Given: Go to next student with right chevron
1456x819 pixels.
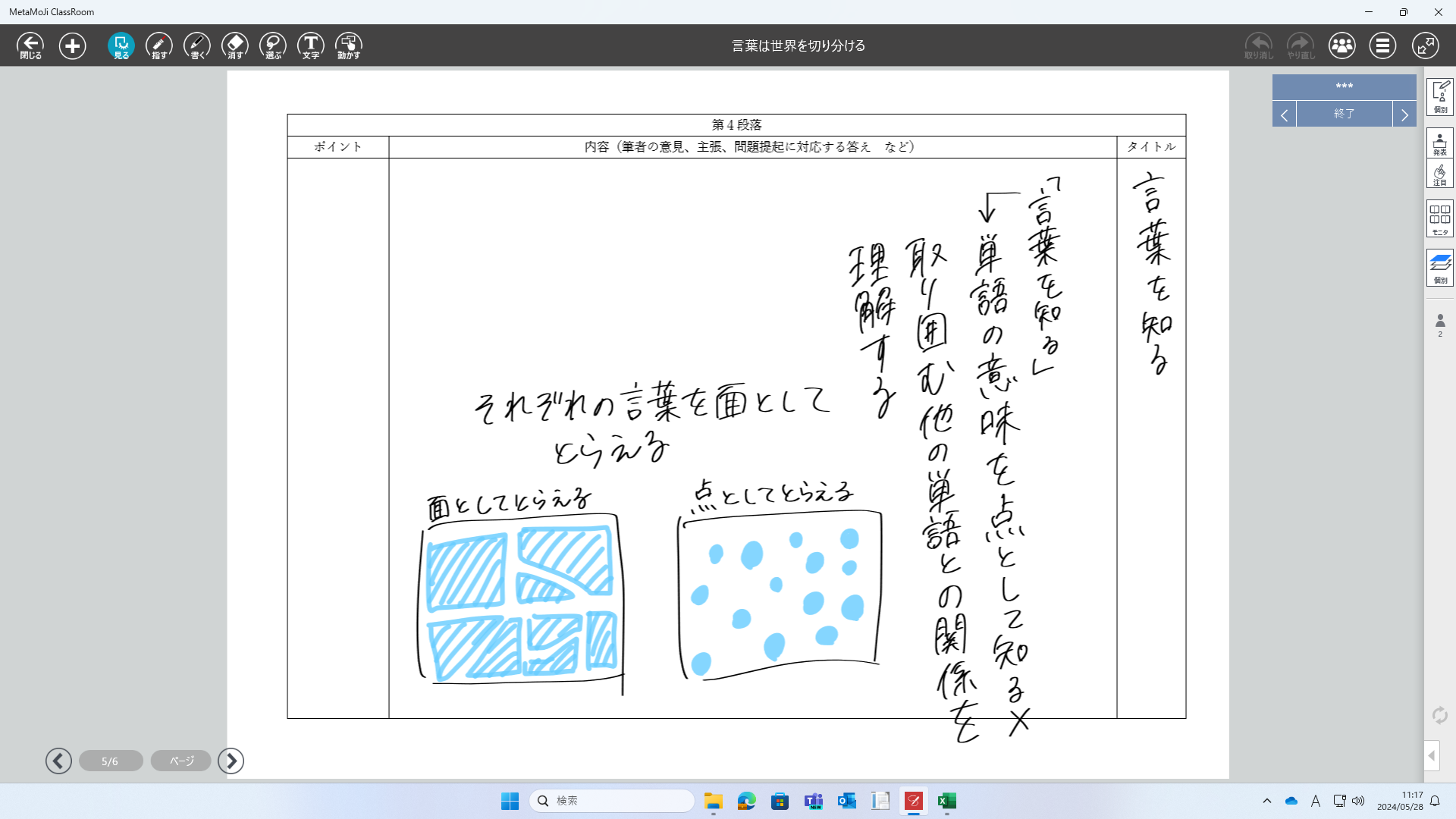Looking at the screenshot, I should (x=1404, y=115).
